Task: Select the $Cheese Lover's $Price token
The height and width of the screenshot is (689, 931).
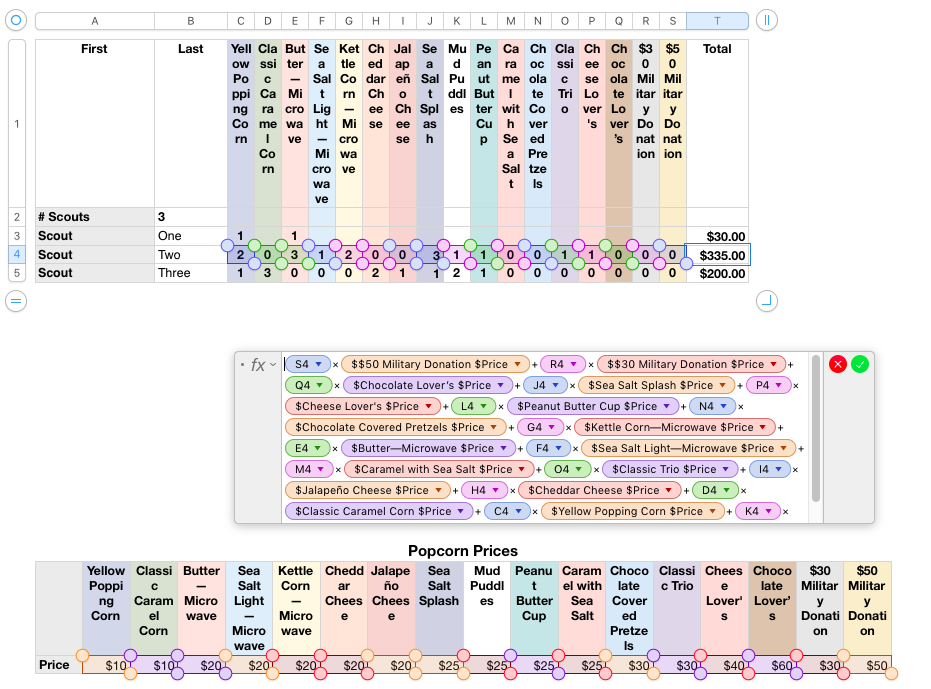Action: click(363, 406)
